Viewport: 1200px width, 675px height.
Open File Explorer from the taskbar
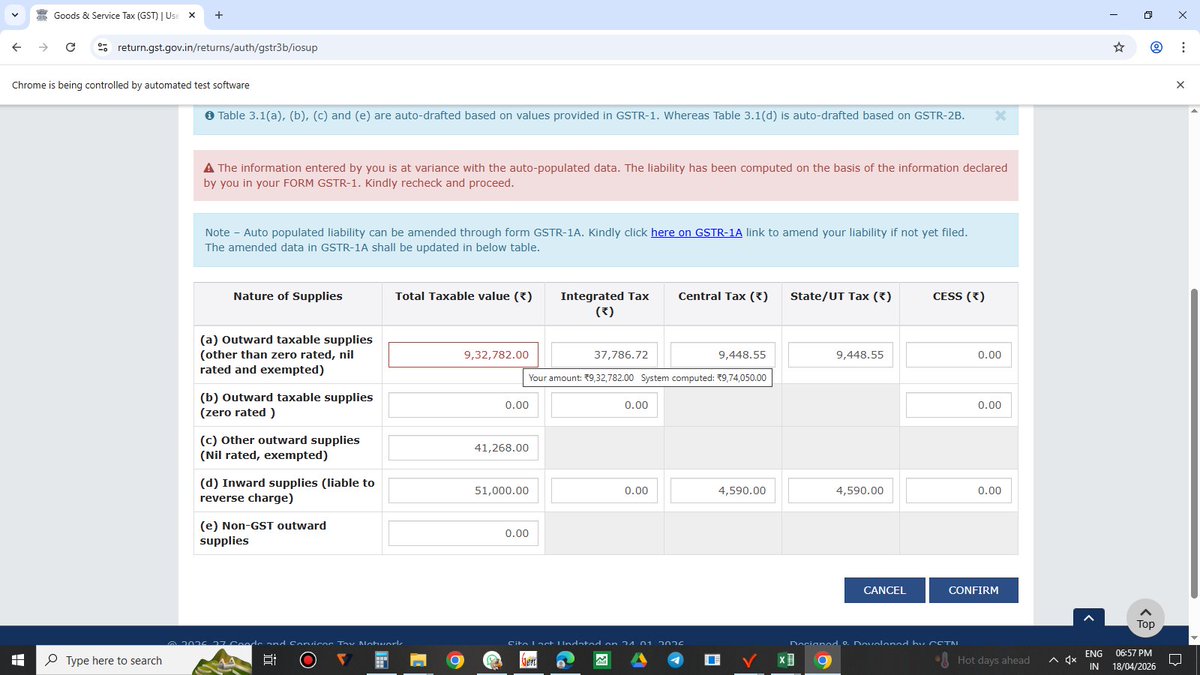click(418, 660)
